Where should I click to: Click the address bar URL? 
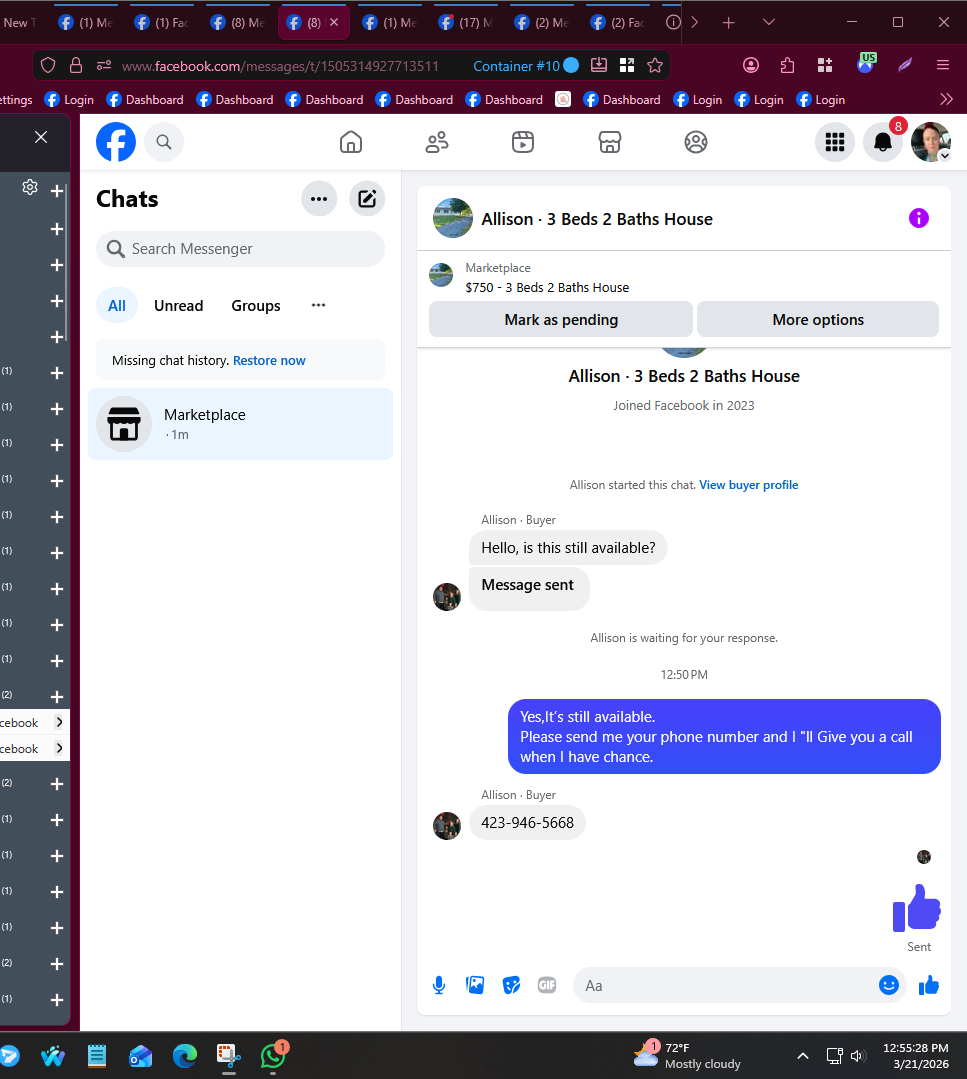280,65
